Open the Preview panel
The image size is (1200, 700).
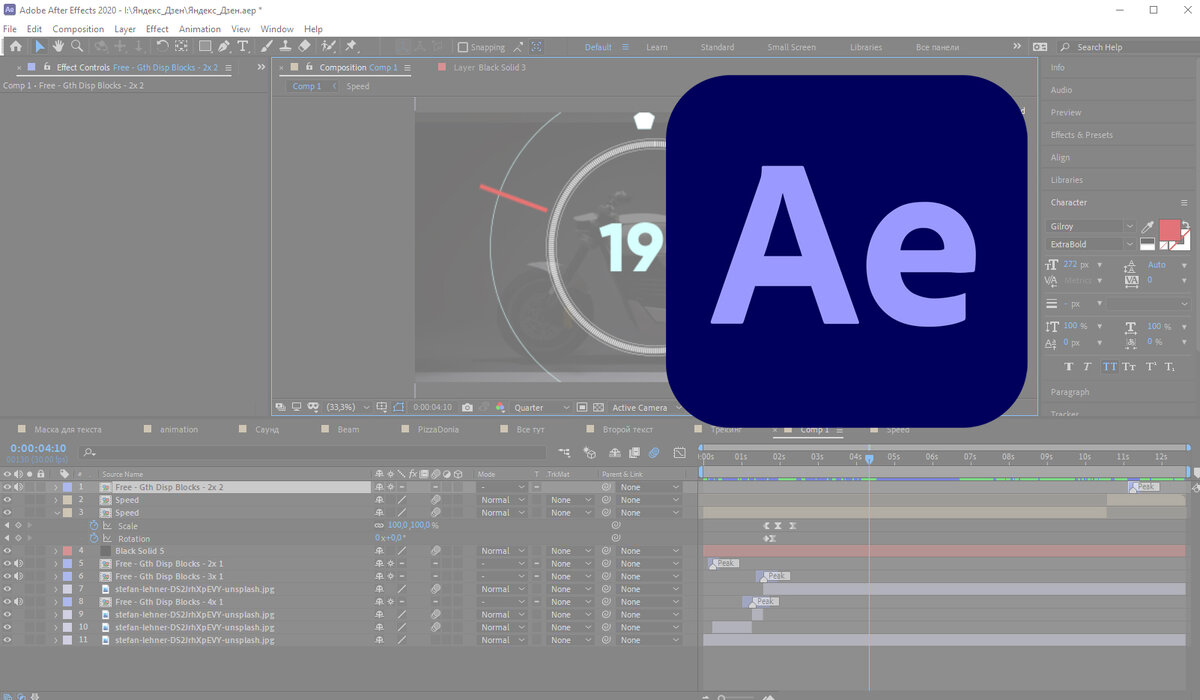[x=1066, y=112]
